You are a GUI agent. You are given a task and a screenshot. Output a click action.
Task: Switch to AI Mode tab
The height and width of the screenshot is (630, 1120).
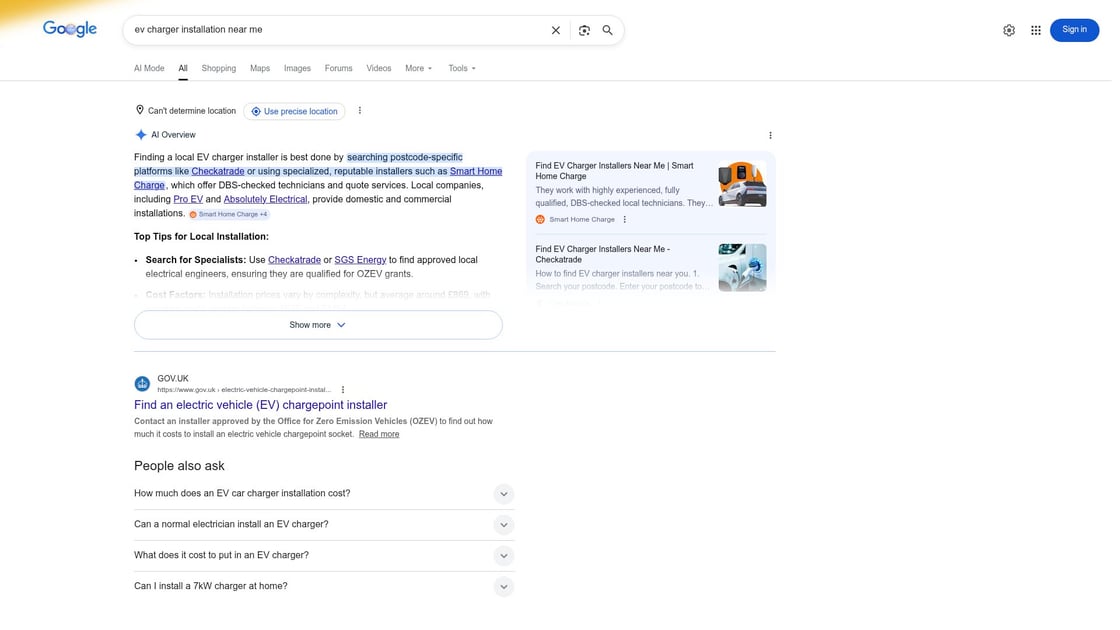pyautogui.click(x=149, y=69)
